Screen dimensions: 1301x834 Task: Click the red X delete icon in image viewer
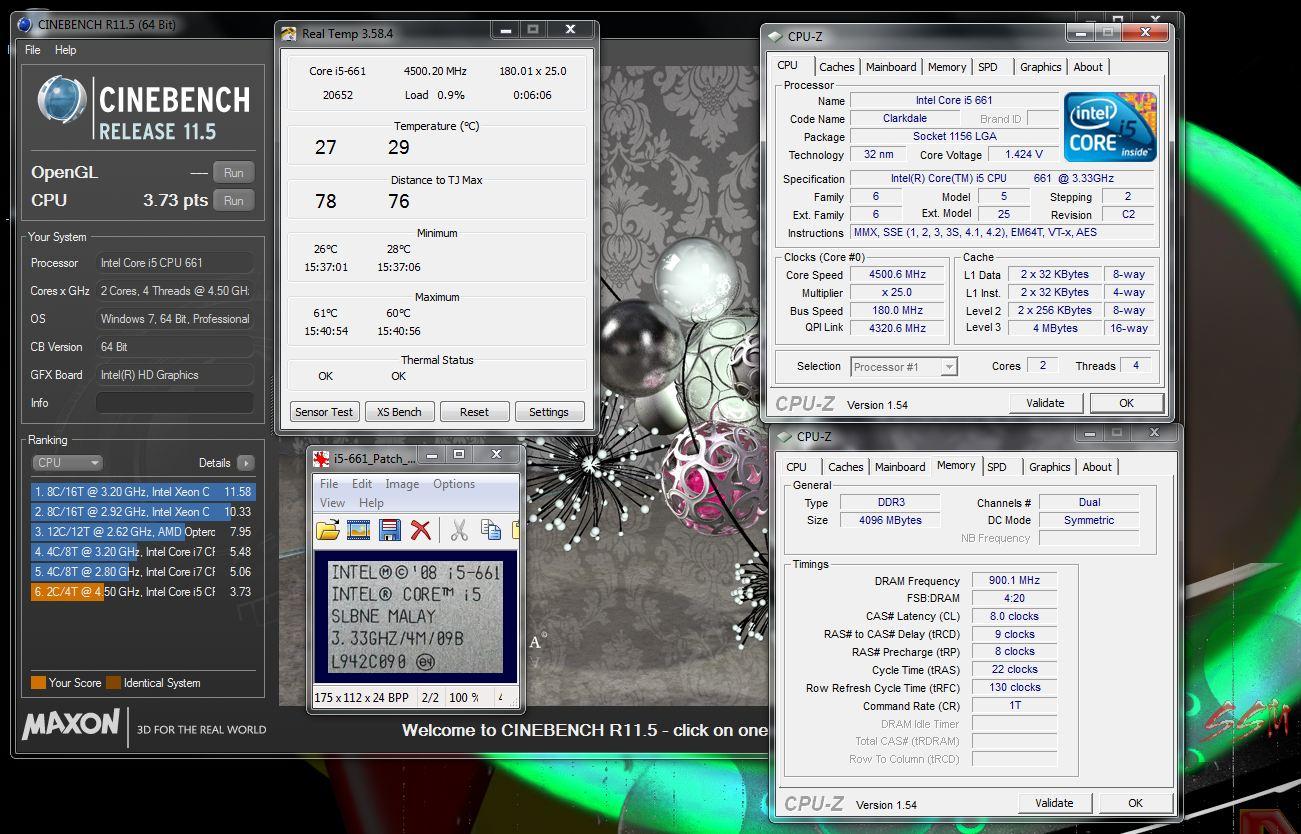tap(421, 530)
